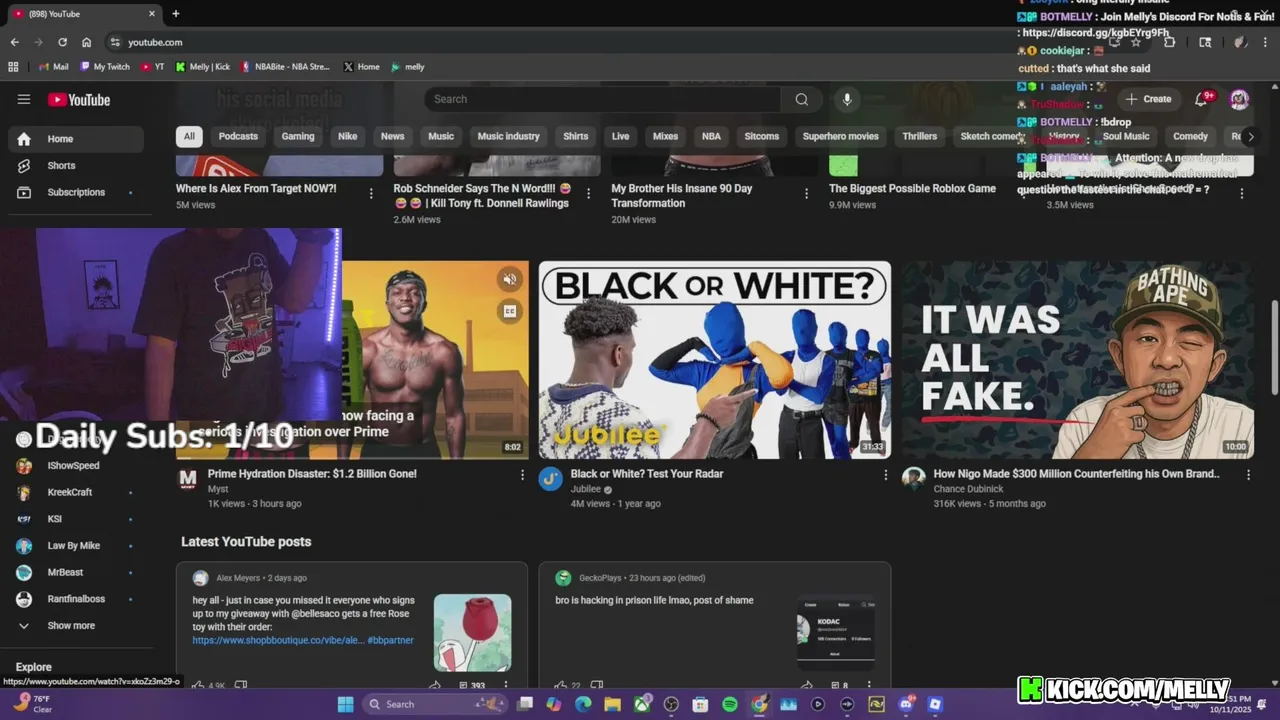Open Mail bookmark
Viewport: 1280px width, 720px height.
[54, 67]
